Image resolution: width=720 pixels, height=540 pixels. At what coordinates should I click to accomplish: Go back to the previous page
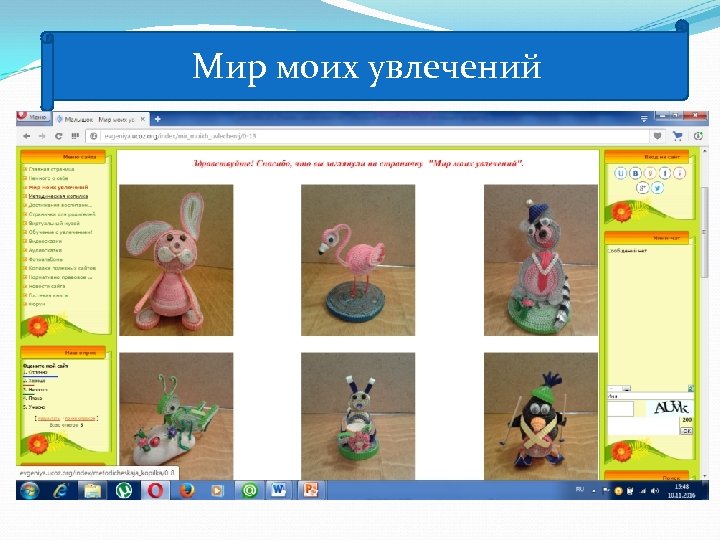point(27,136)
